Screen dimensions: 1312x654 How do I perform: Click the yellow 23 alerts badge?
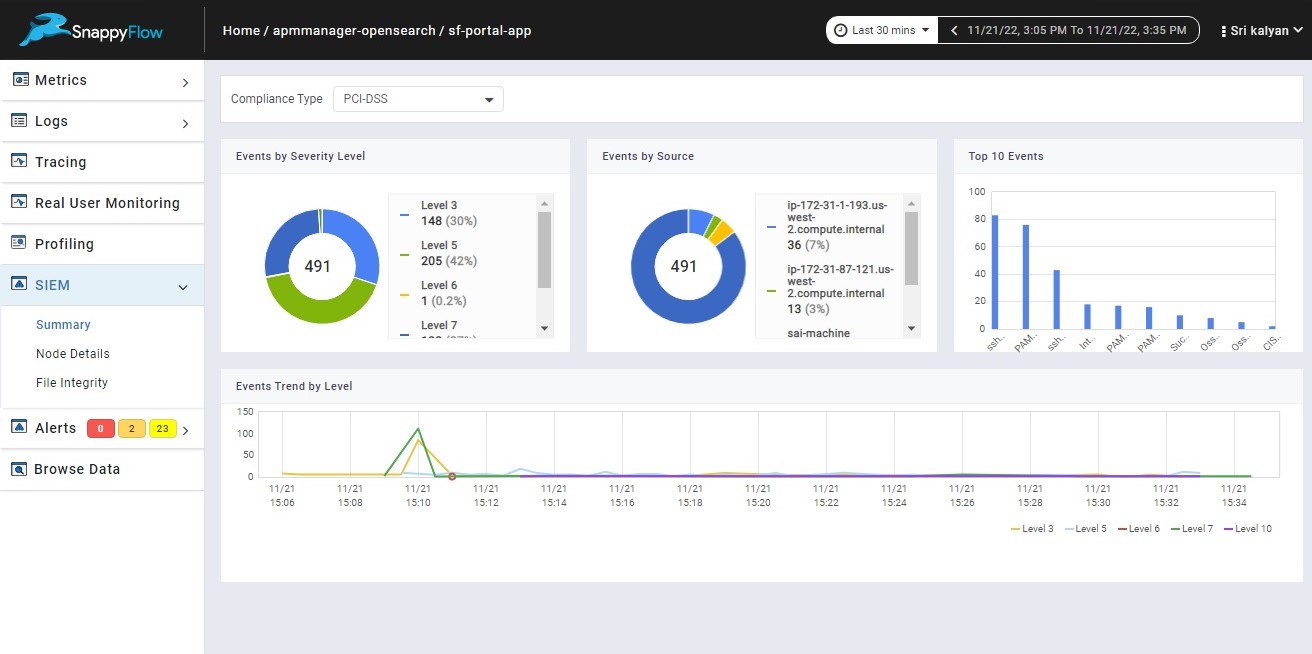tap(162, 429)
